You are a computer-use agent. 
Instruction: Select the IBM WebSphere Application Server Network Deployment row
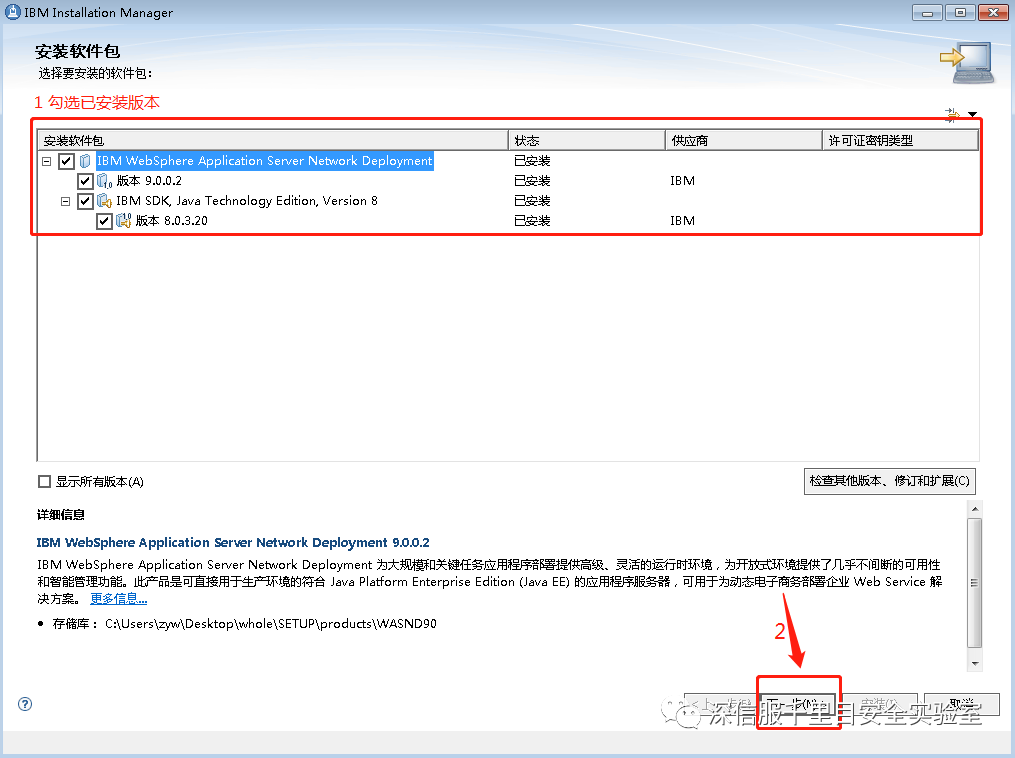[265, 161]
